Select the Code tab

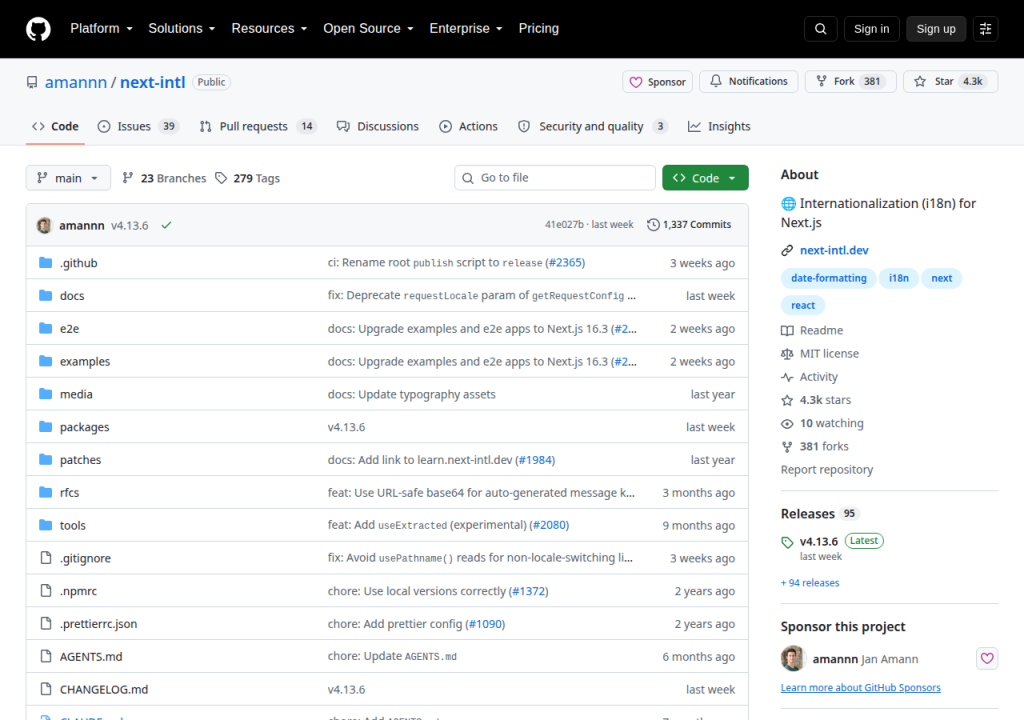point(56,126)
